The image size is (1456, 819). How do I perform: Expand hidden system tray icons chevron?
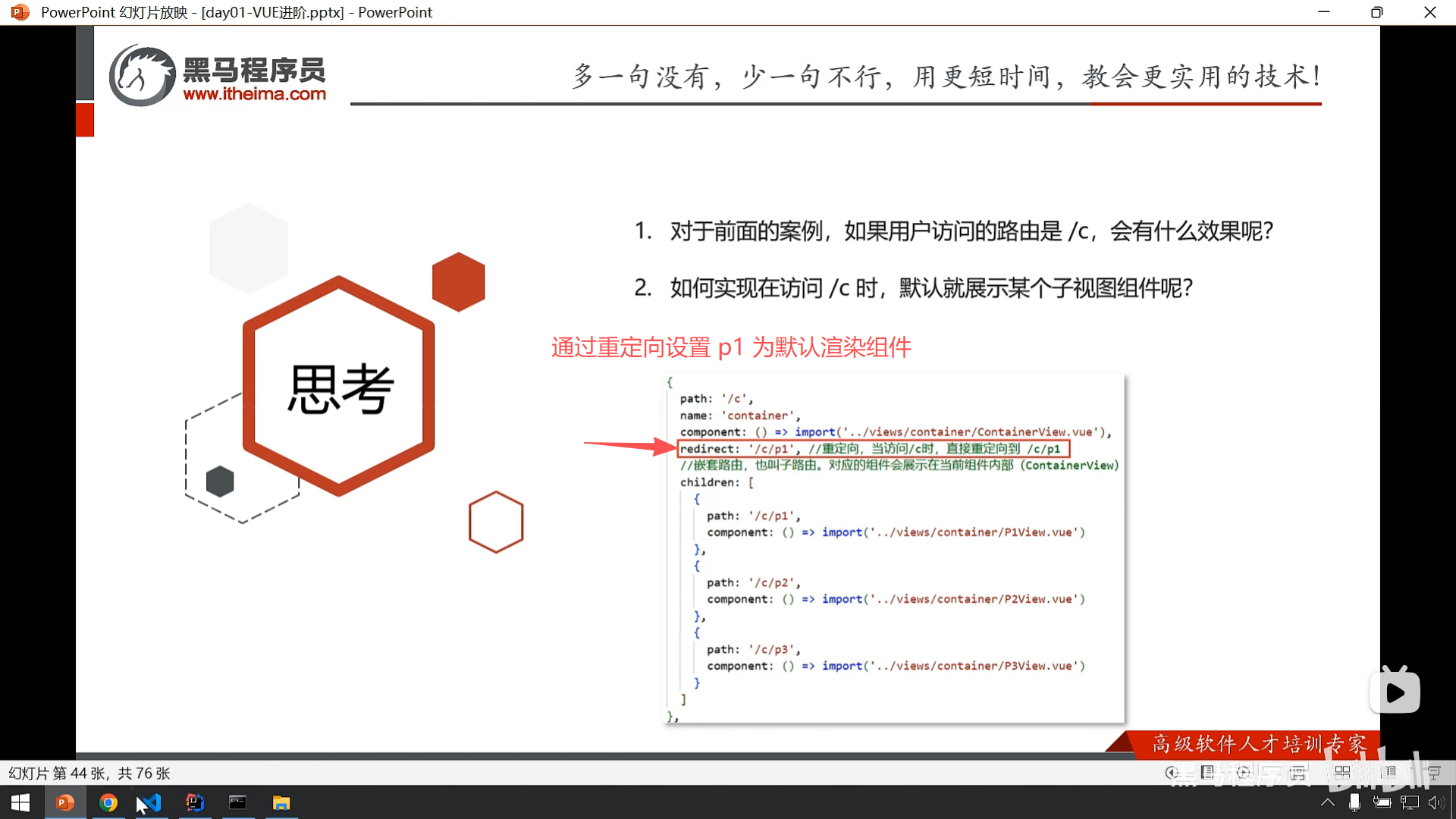click(x=1327, y=802)
